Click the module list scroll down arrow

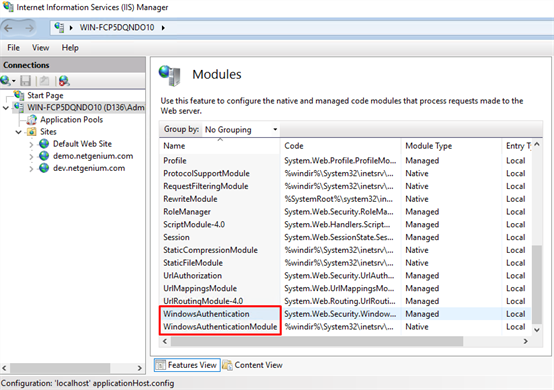537,330
